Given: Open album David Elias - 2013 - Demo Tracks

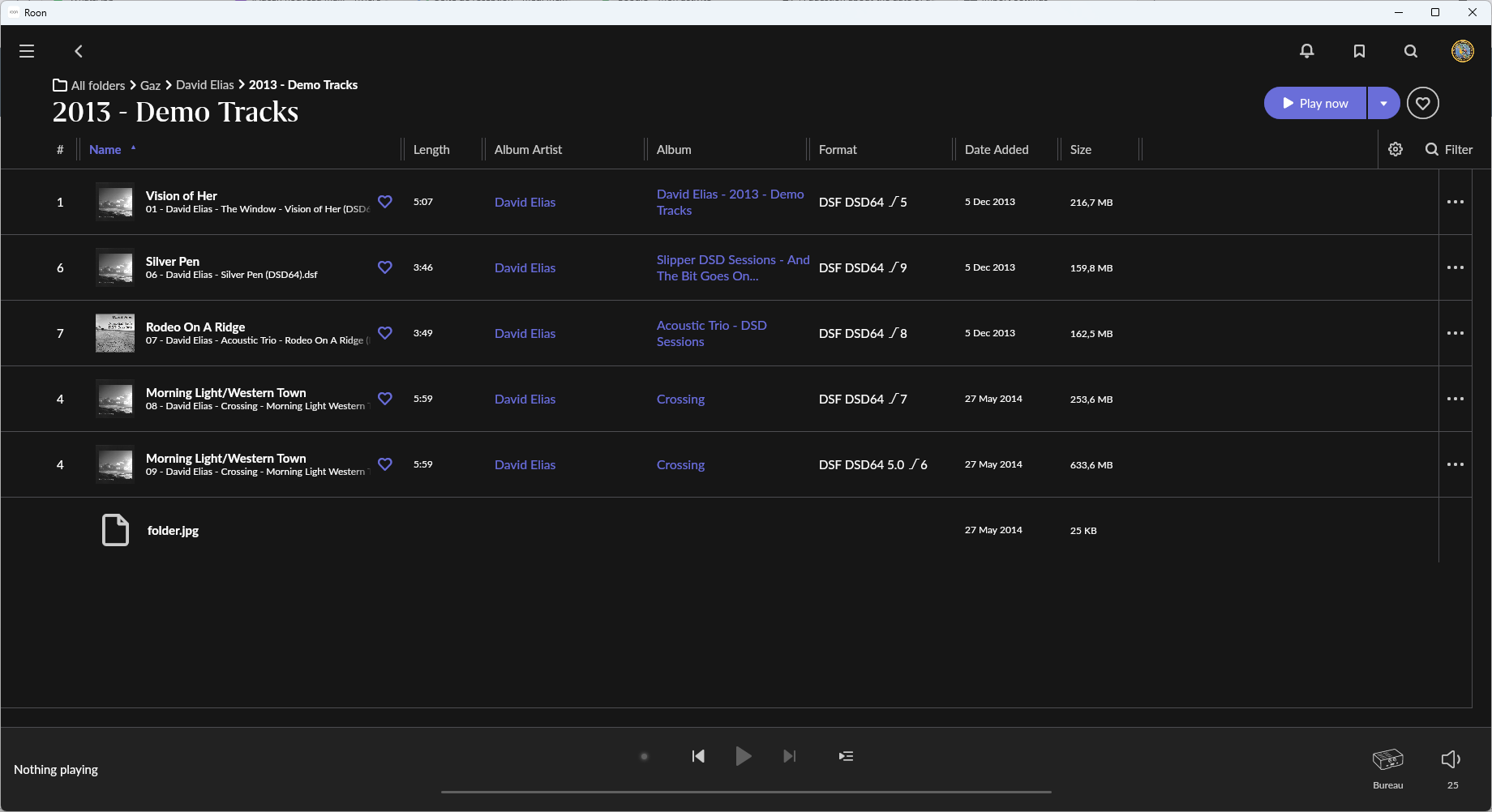Looking at the screenshot, I should 730,202.
